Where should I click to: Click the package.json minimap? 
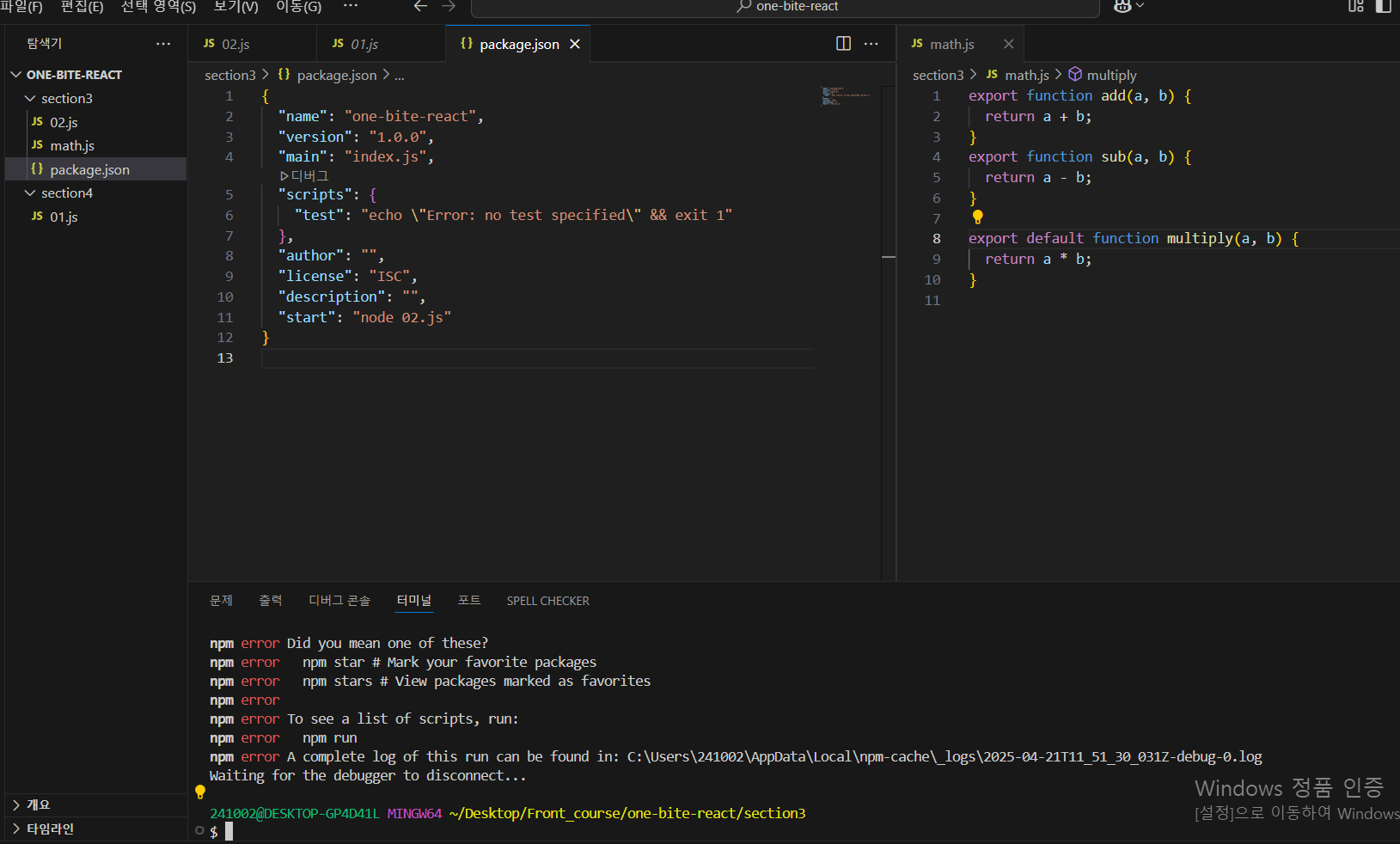[847, 95]
